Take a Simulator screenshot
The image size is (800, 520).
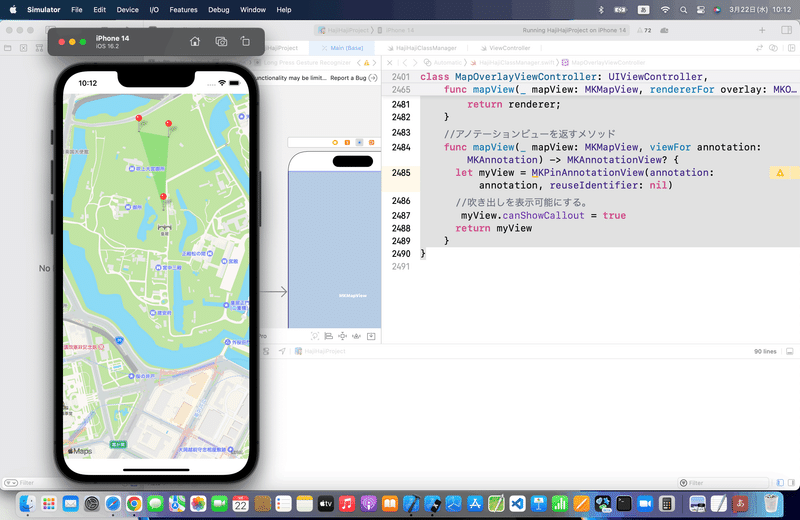221,41
